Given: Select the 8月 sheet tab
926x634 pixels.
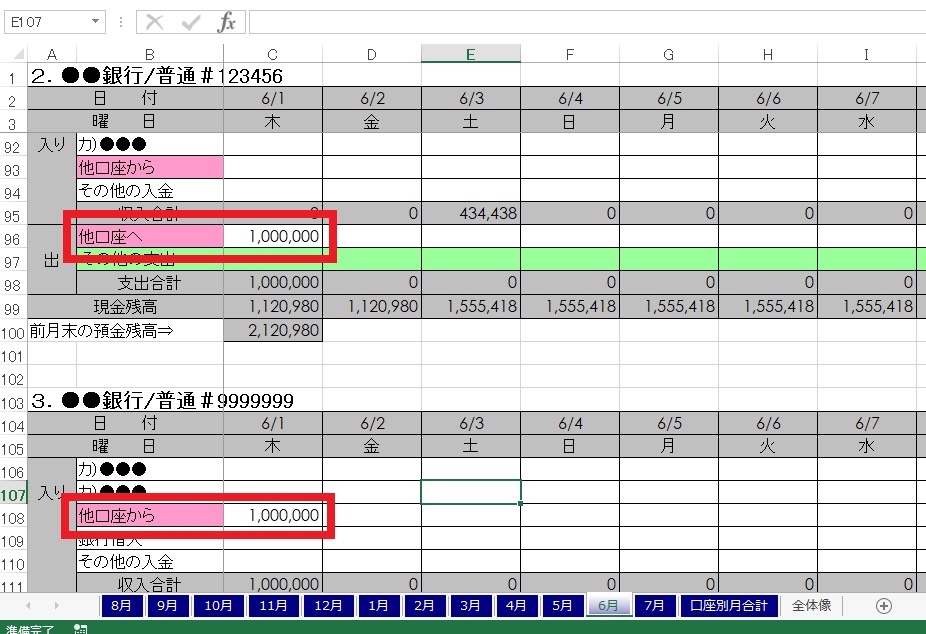Looking at the screenshot, I should click(x=120, y=605).
